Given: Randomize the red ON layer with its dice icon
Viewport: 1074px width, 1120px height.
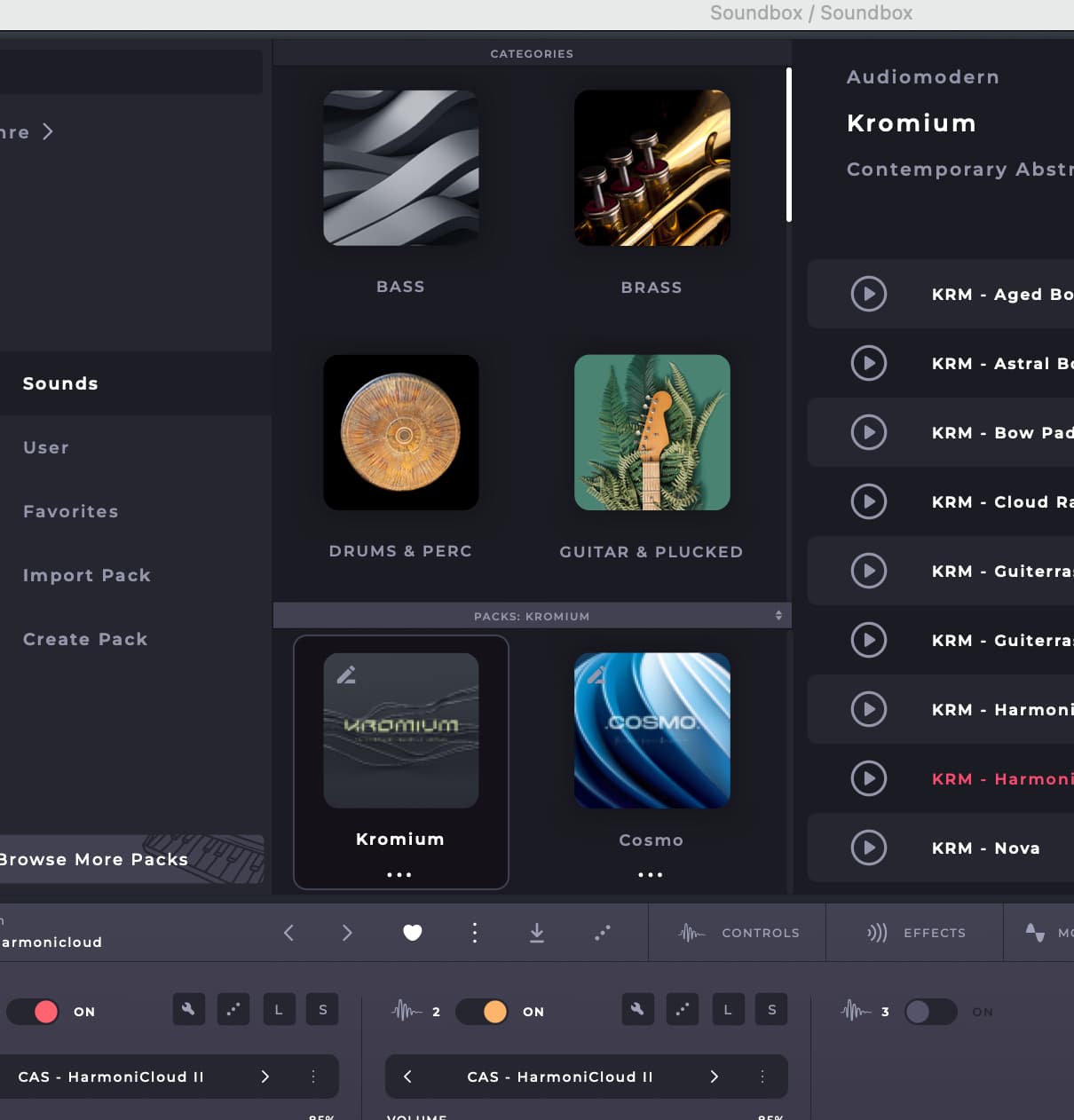Looking at the screenshot, I should coord(233,1009).
